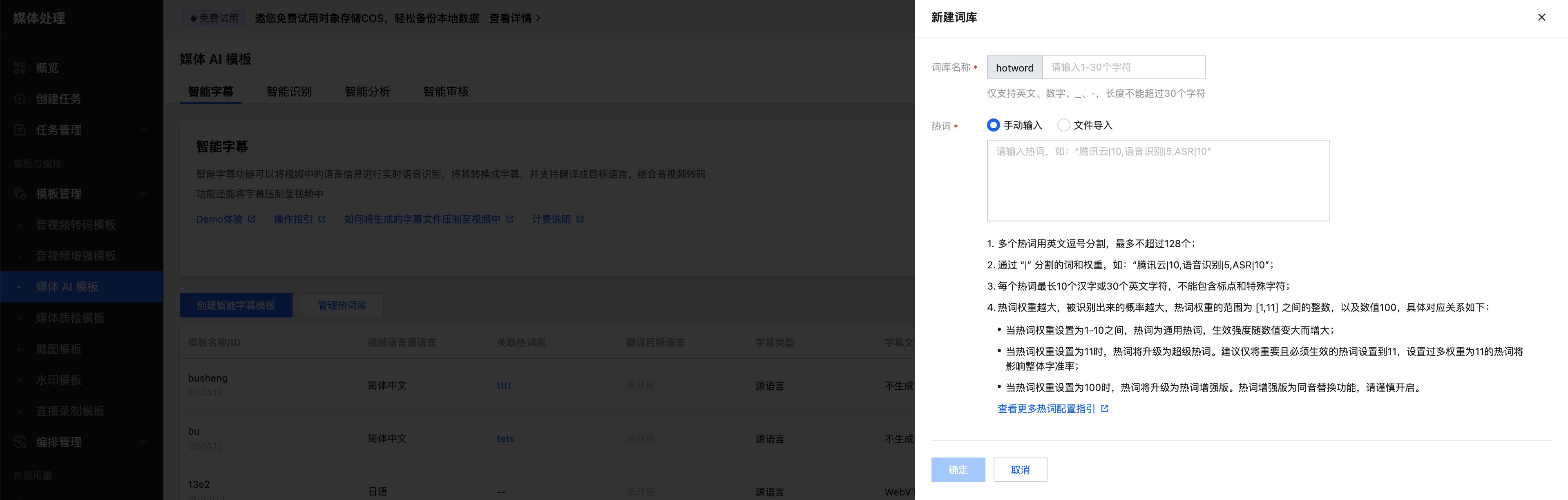The width and height of the screenshot is (1568, 500).
Task: Click 媒体处理 title in sidebar
Action: click(39, 18)
